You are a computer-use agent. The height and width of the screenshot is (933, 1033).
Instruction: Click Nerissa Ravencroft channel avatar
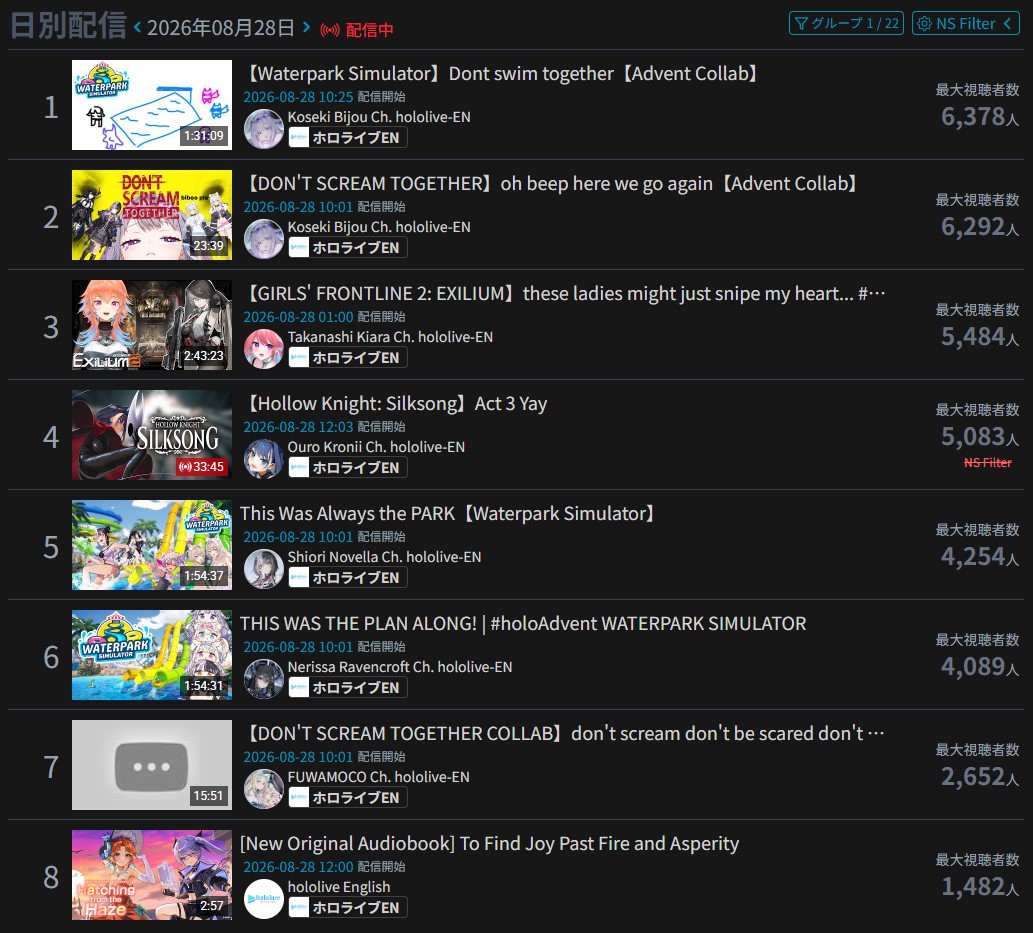[x=264, y=679]
